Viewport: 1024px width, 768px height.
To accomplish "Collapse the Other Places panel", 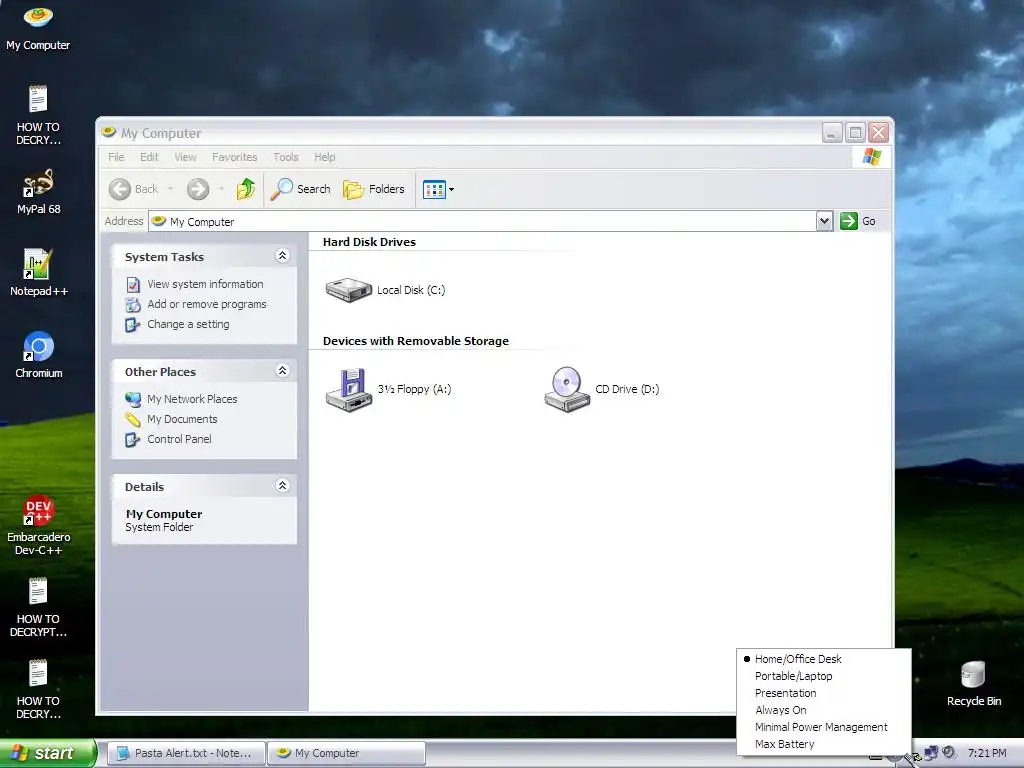I will (x=282, y=371).
